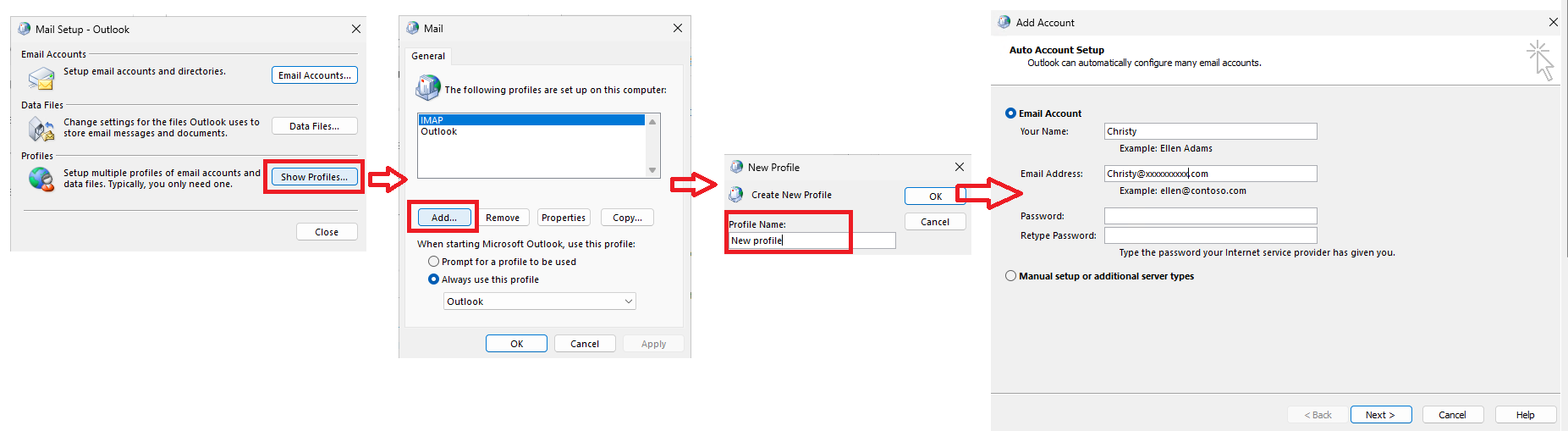Screen dimensions: 1568x431
Task: Click the Create New Profile icon
Action: coord(736,195)
